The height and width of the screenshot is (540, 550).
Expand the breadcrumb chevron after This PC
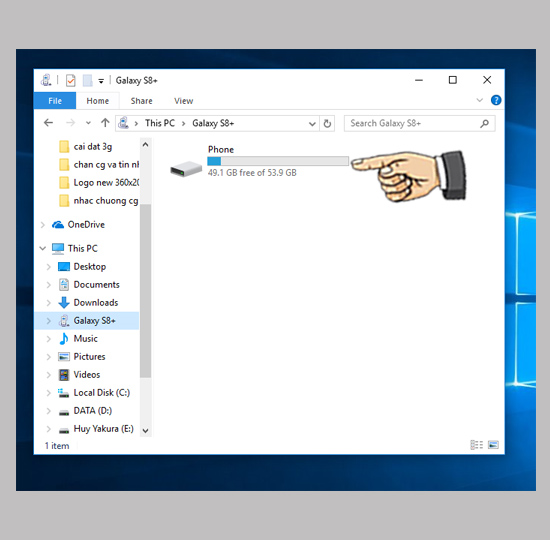pyautogui.click(x=183, y=124)
